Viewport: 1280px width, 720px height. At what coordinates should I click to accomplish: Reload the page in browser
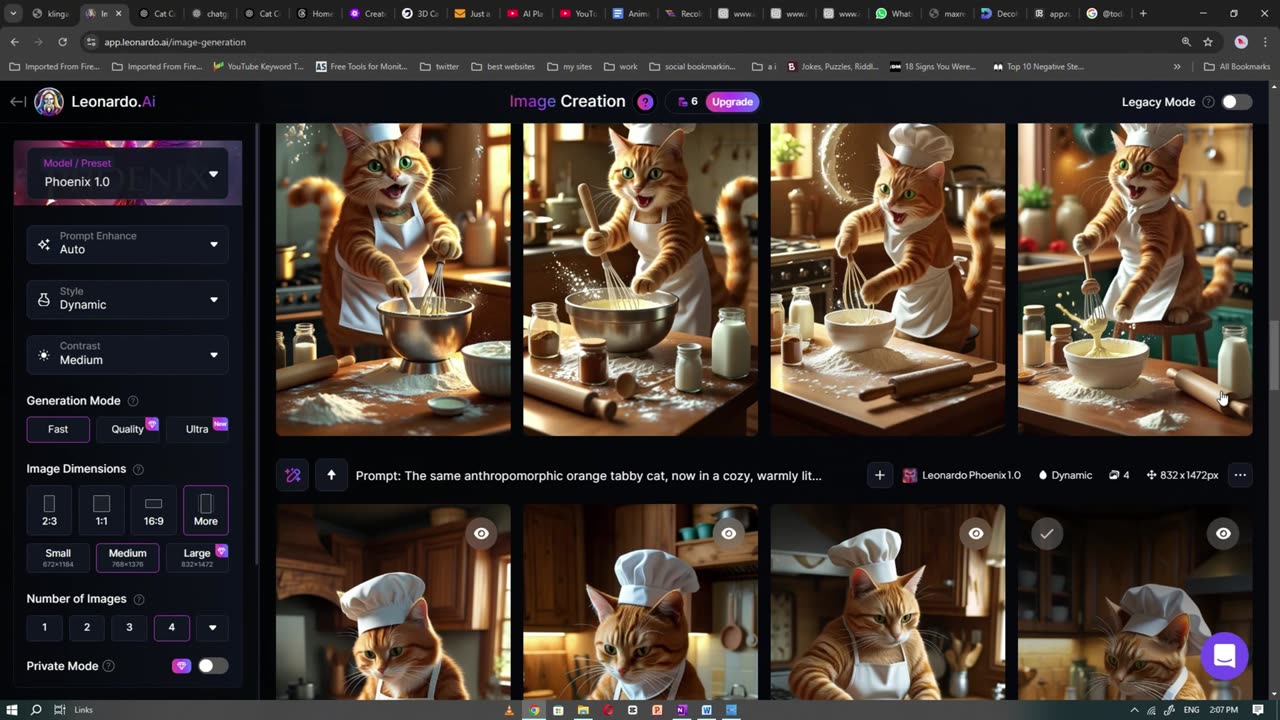click(62, 42)
